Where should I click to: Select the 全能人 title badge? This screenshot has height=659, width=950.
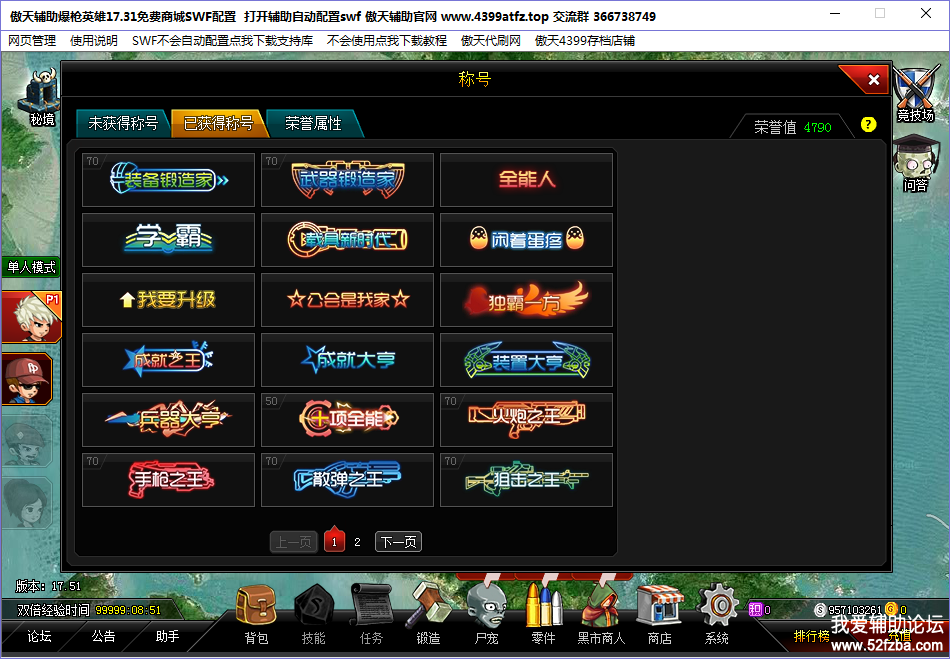[526, 180]
